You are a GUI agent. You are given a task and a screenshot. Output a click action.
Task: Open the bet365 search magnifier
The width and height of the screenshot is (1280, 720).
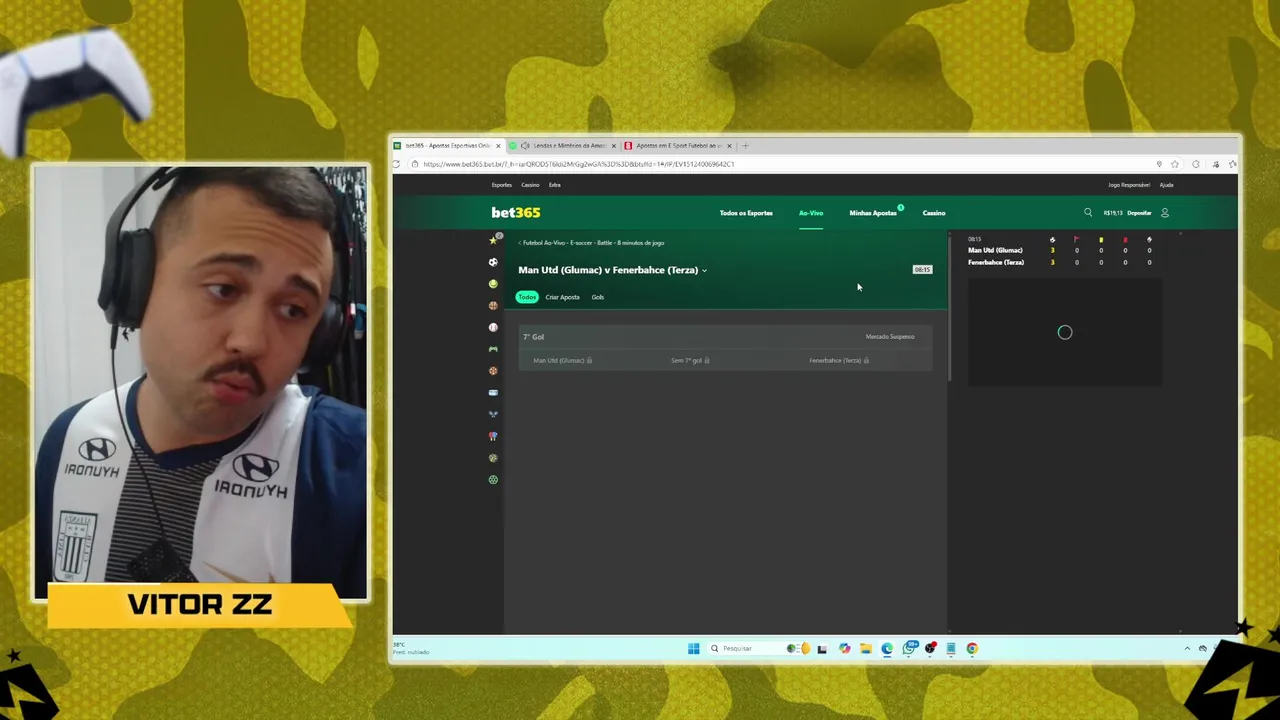tap(1088, 212)
